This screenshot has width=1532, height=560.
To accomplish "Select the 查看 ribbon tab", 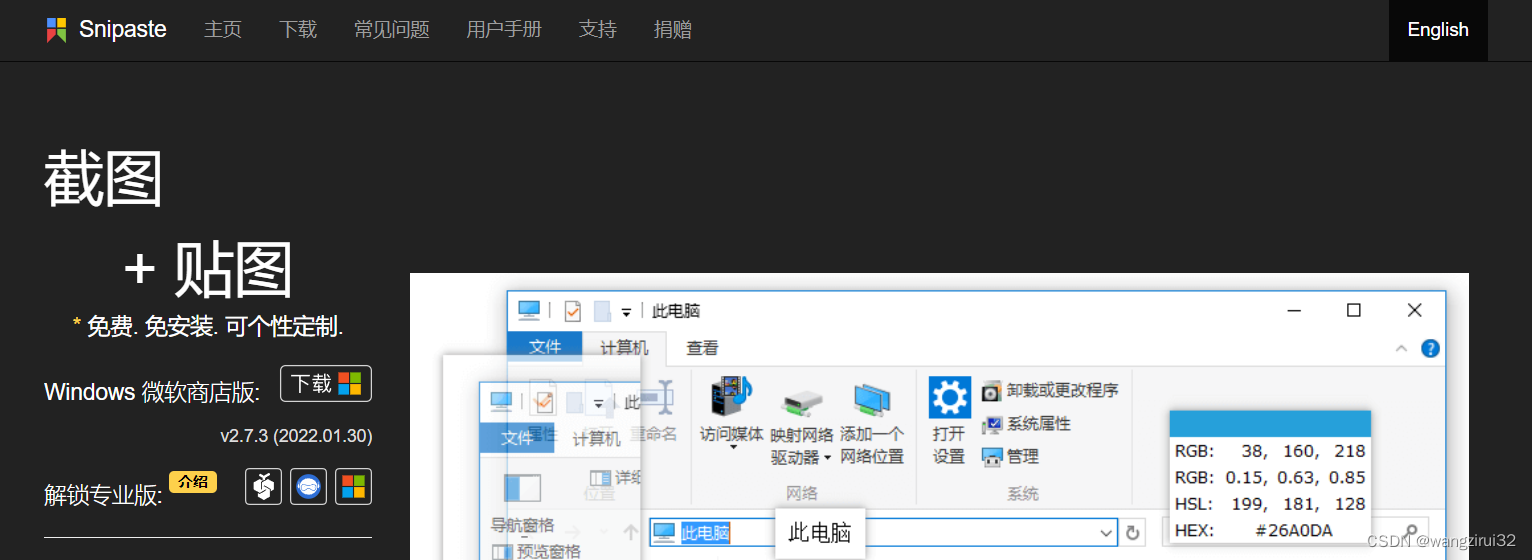I will pyautogui.click(x=702, y=348).
